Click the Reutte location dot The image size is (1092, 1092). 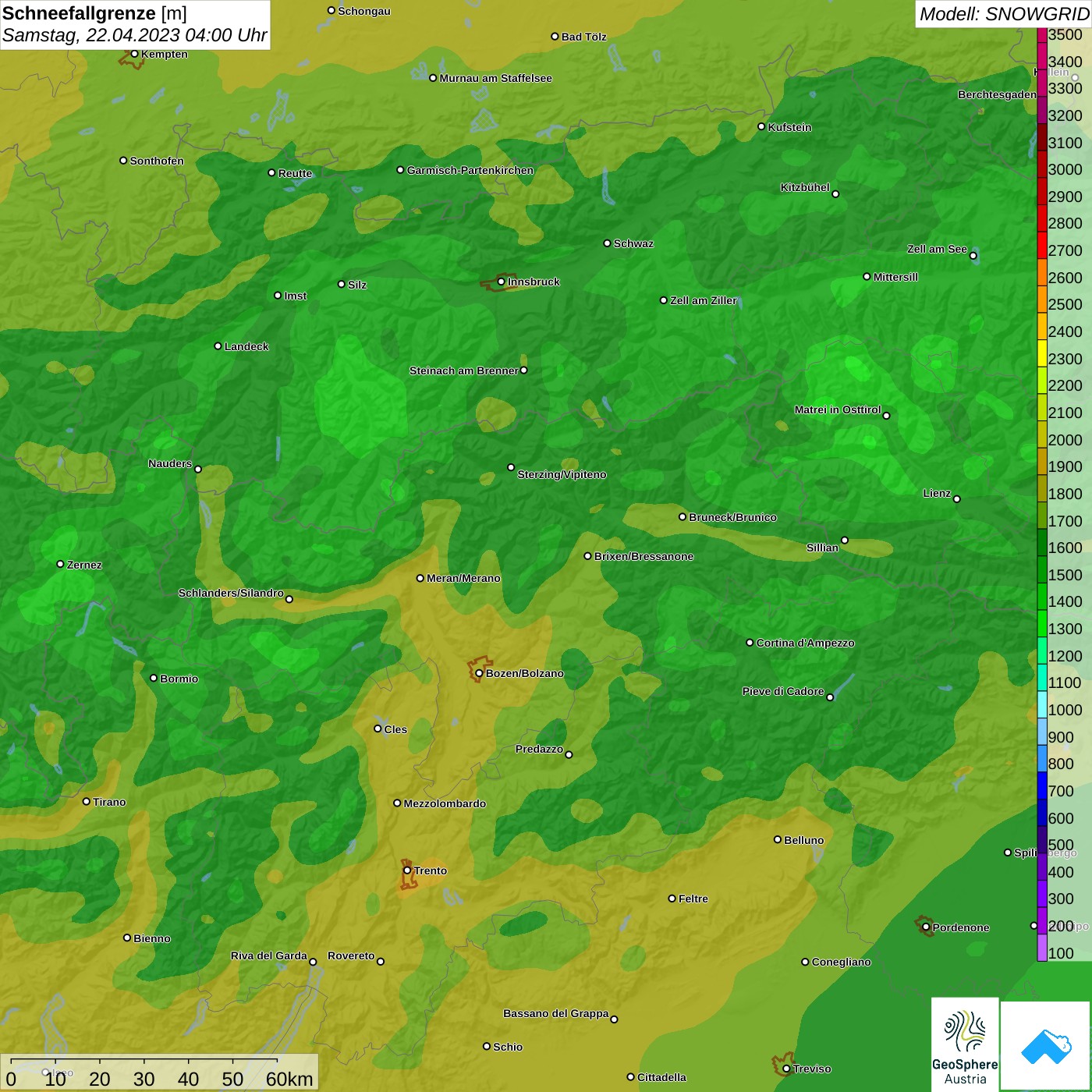pyautogui.click(x=271, y=173)
